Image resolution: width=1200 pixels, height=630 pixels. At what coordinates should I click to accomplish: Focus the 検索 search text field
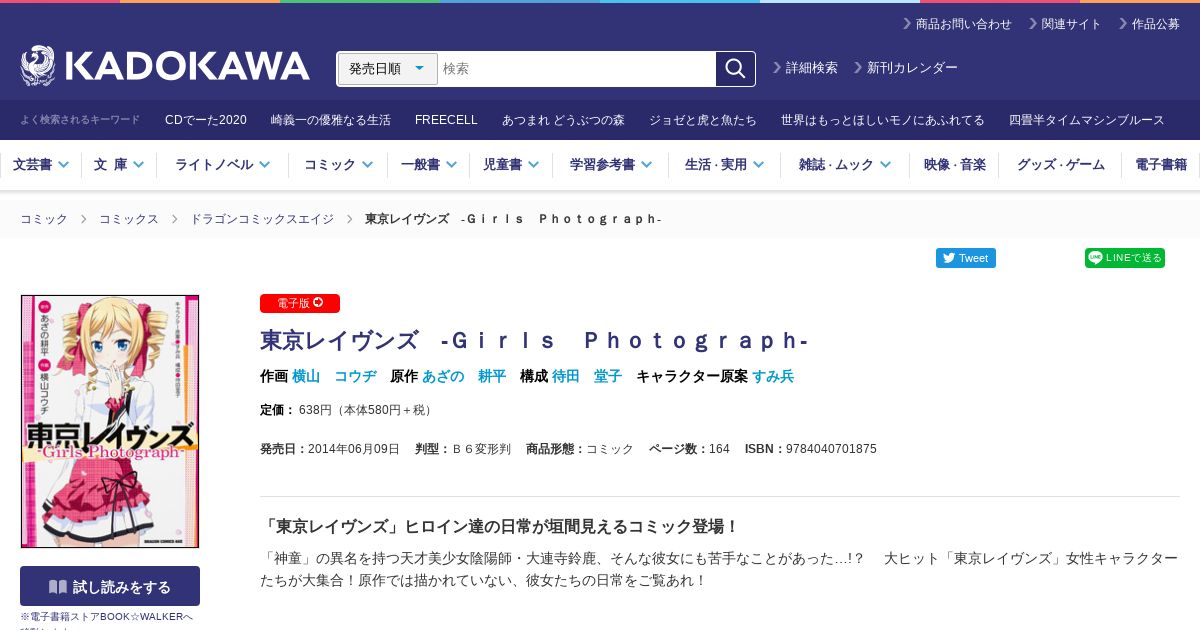point(577,69)
